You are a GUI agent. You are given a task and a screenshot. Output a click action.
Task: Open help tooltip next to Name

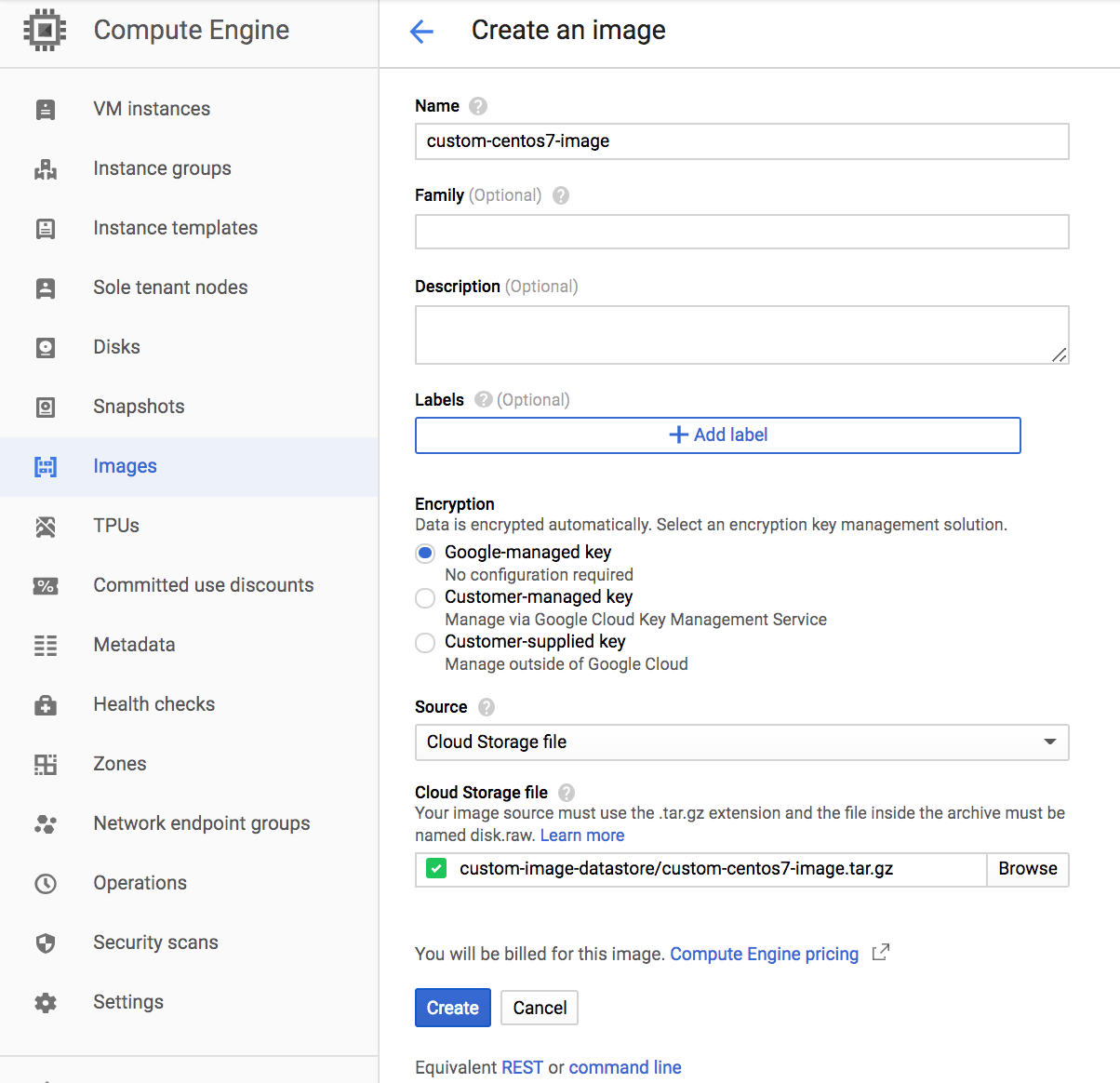[478, 106]
